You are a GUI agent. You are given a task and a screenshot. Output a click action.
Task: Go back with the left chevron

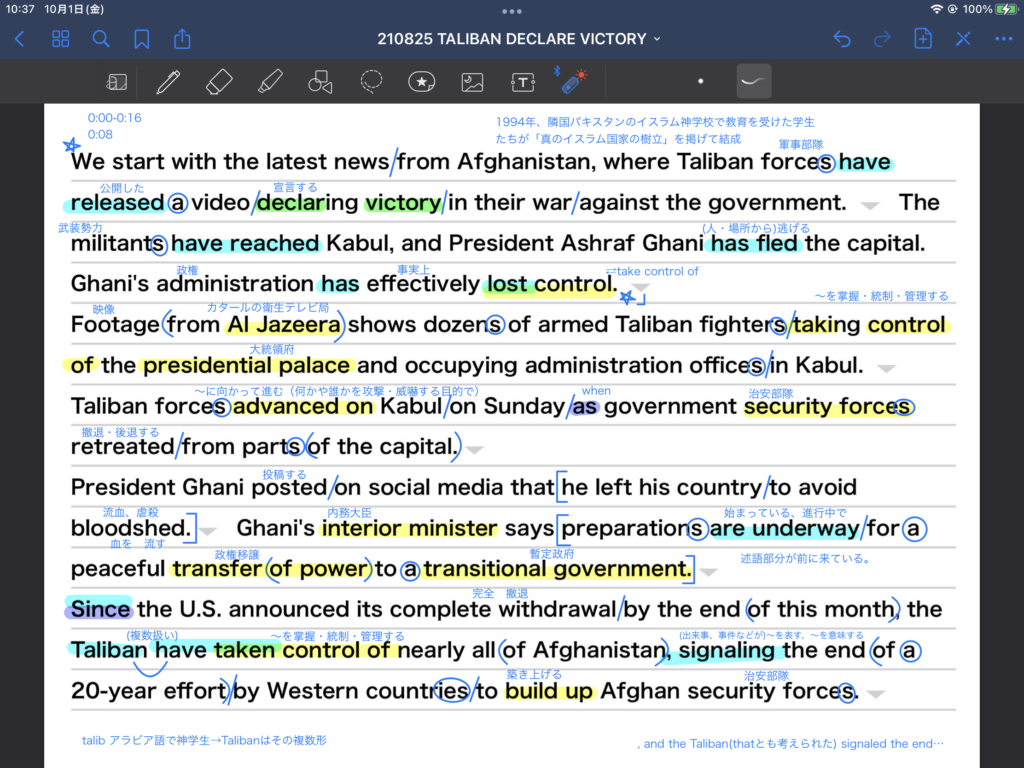pyautogui.click(x=20, y=39)
